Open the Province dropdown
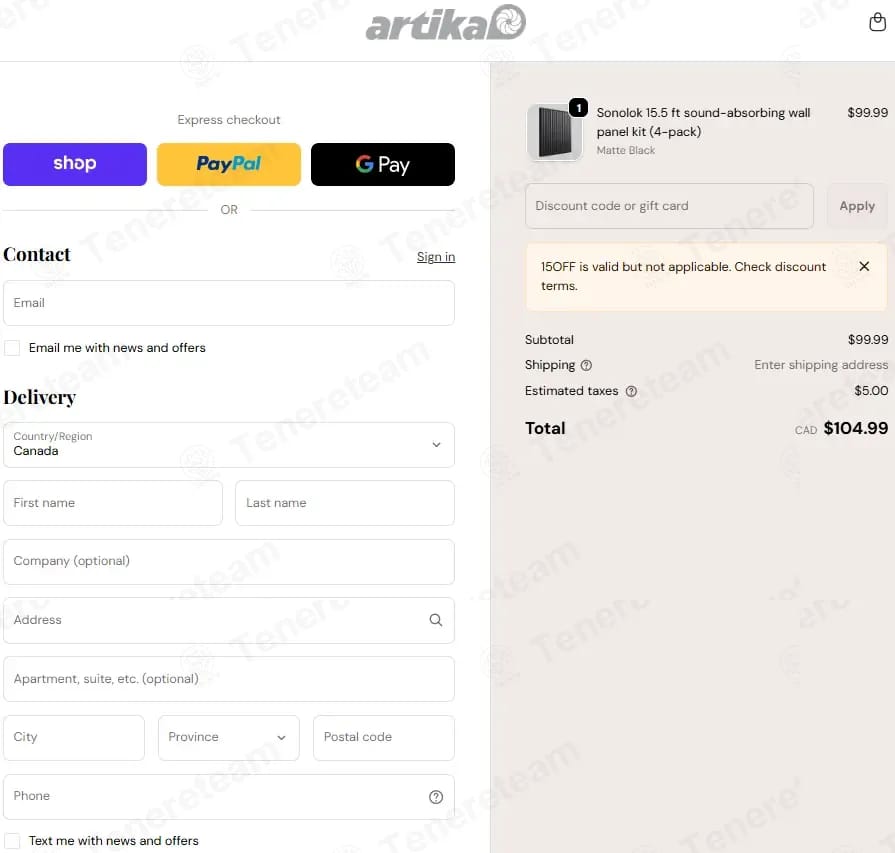 click(x=229, y=738)
